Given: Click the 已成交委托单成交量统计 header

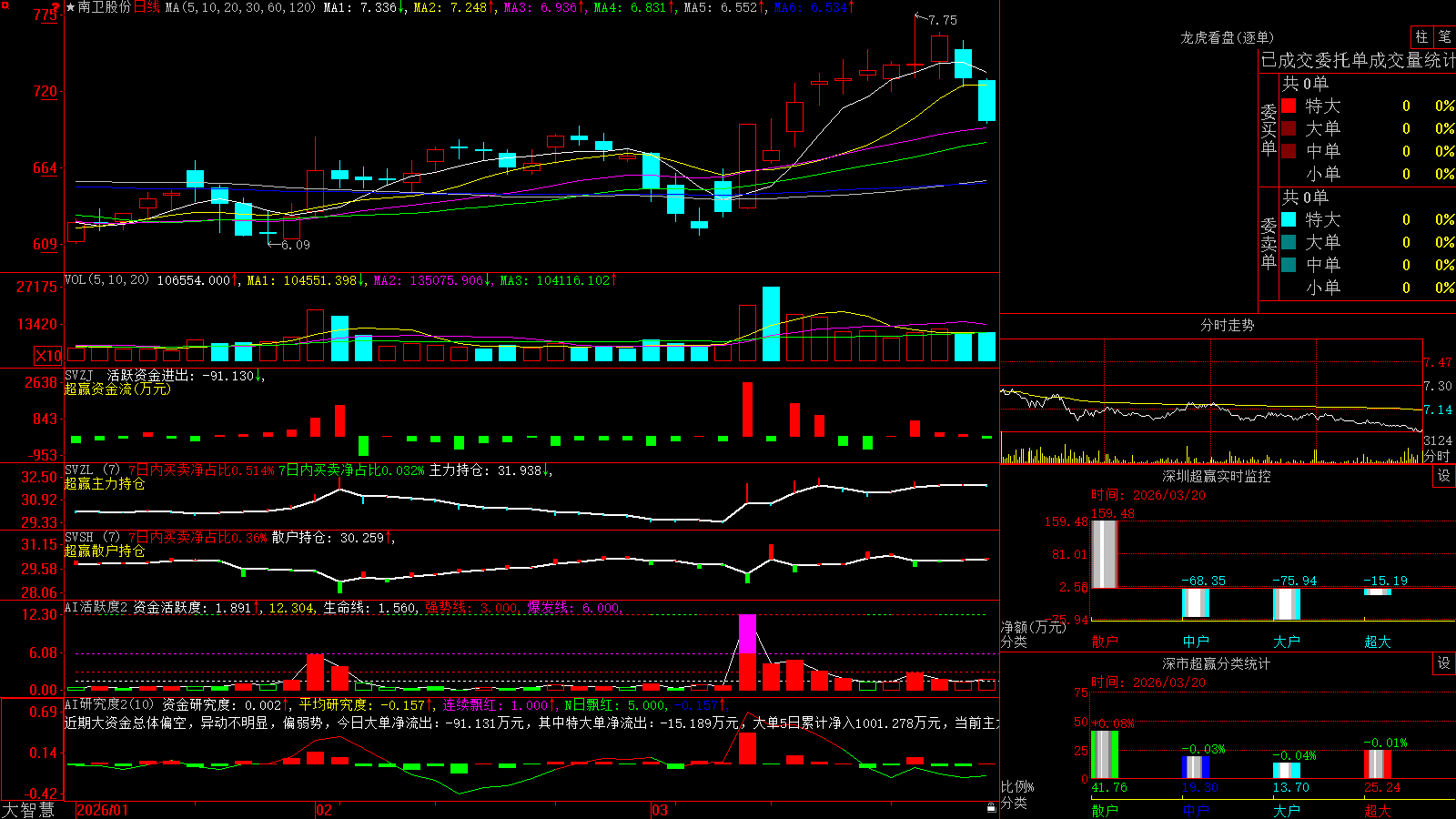Looking at the screenshot, I should [1358, 60].
